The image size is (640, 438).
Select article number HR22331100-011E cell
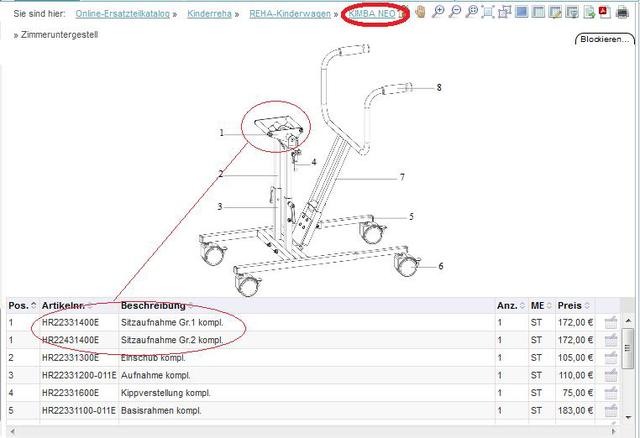click(79, 410)
